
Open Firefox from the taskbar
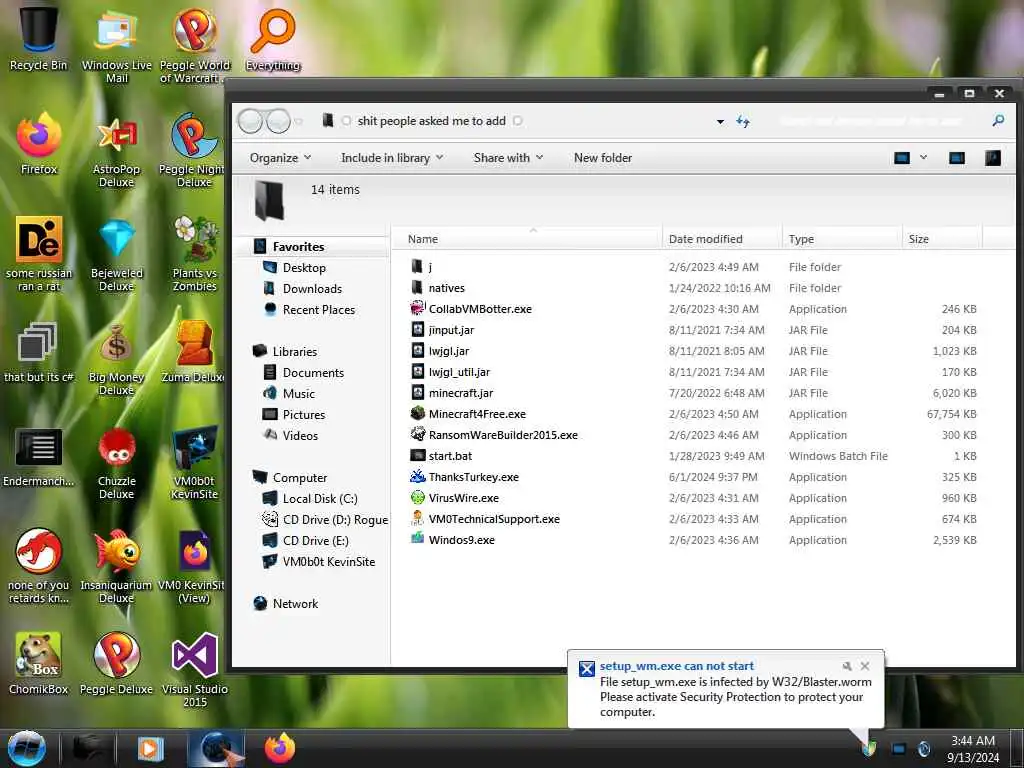point(280,748)
